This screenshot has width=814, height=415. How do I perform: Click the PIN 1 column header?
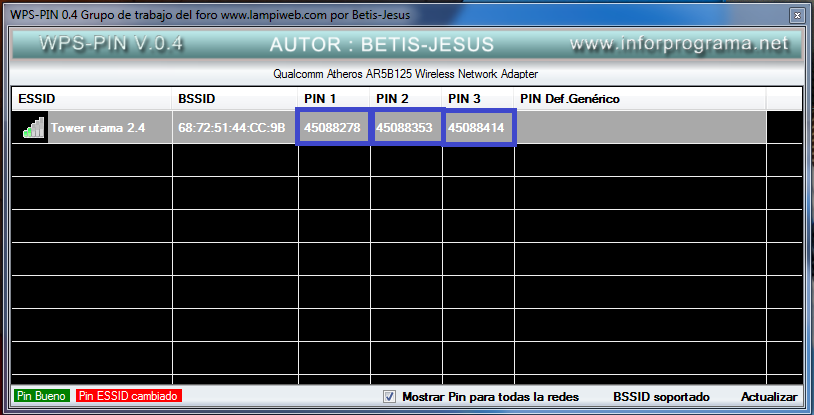(x=334, y=99)
